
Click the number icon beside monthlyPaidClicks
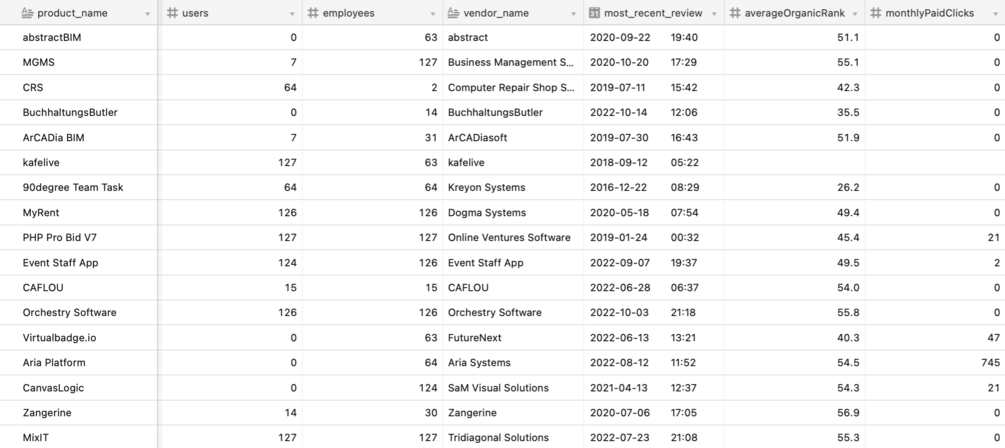pos(876,13)
